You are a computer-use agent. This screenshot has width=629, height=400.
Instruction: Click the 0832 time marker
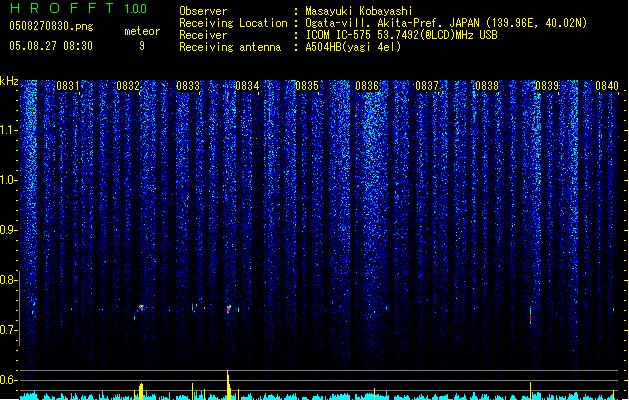click(x=128, y=86)
